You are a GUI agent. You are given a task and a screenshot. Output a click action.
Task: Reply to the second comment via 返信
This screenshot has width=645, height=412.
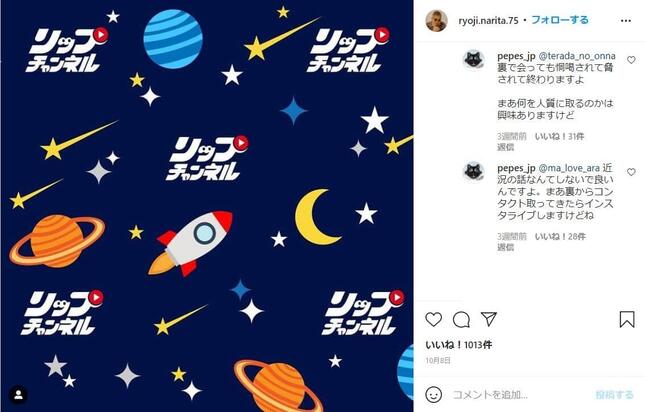(x=506, y=247)
